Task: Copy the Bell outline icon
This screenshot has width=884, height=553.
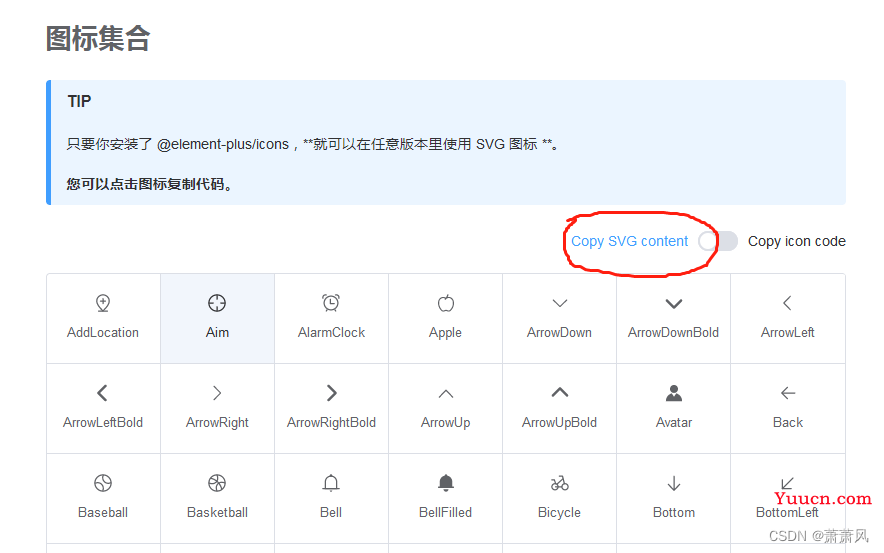Action: (x=331, y=483)
